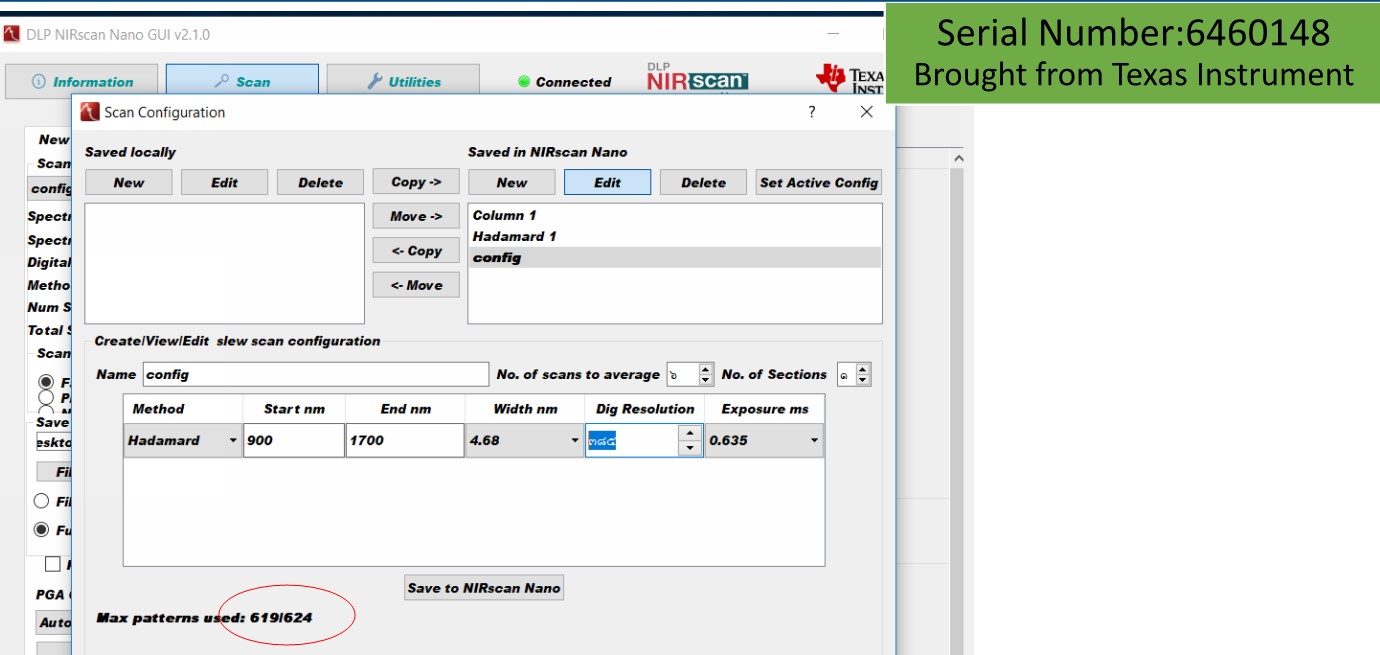
Task: Open the Utilities tab
Action: coord(403,82)
